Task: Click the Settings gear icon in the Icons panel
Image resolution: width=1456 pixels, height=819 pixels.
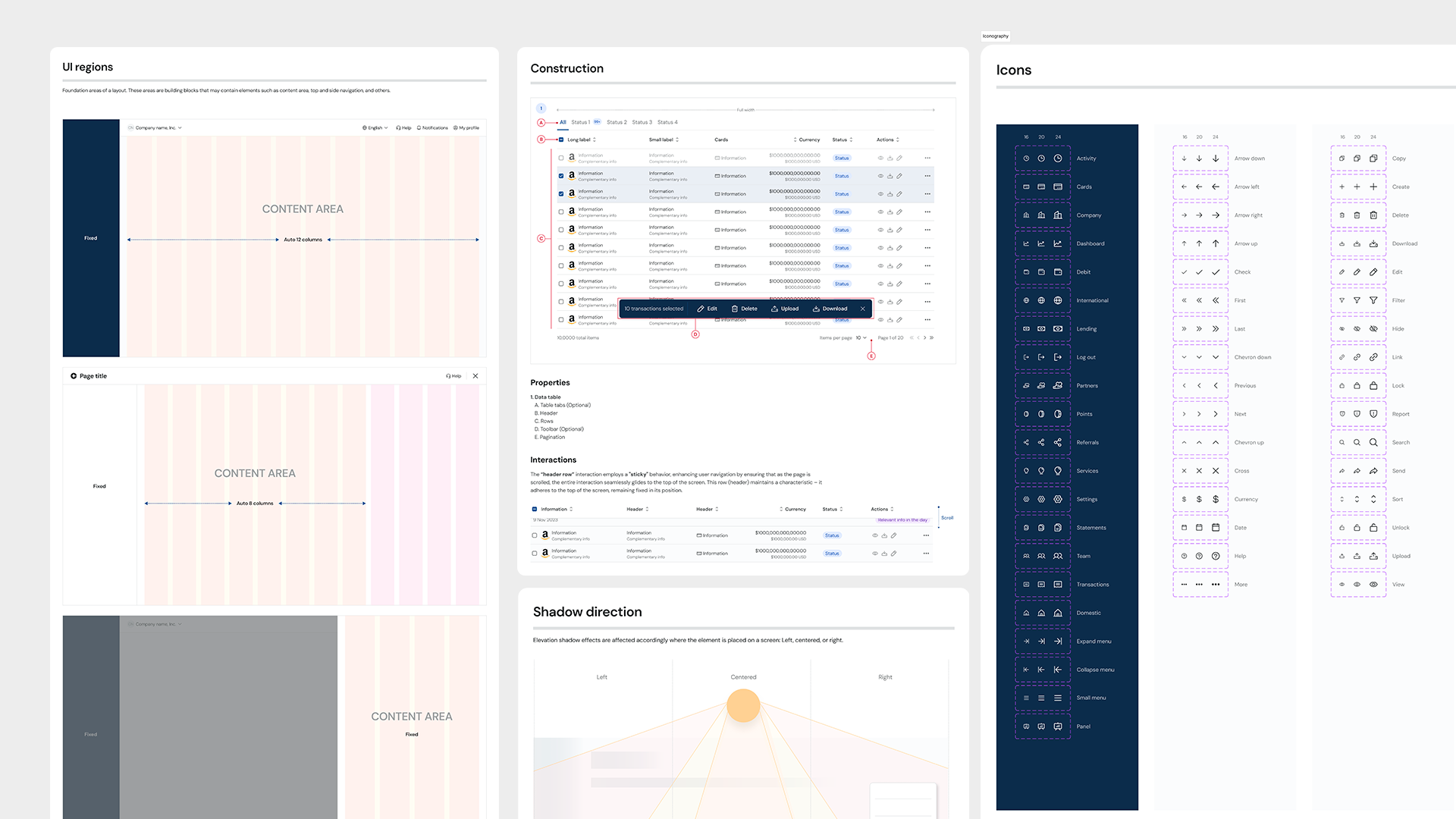Action: [1042, 499]
